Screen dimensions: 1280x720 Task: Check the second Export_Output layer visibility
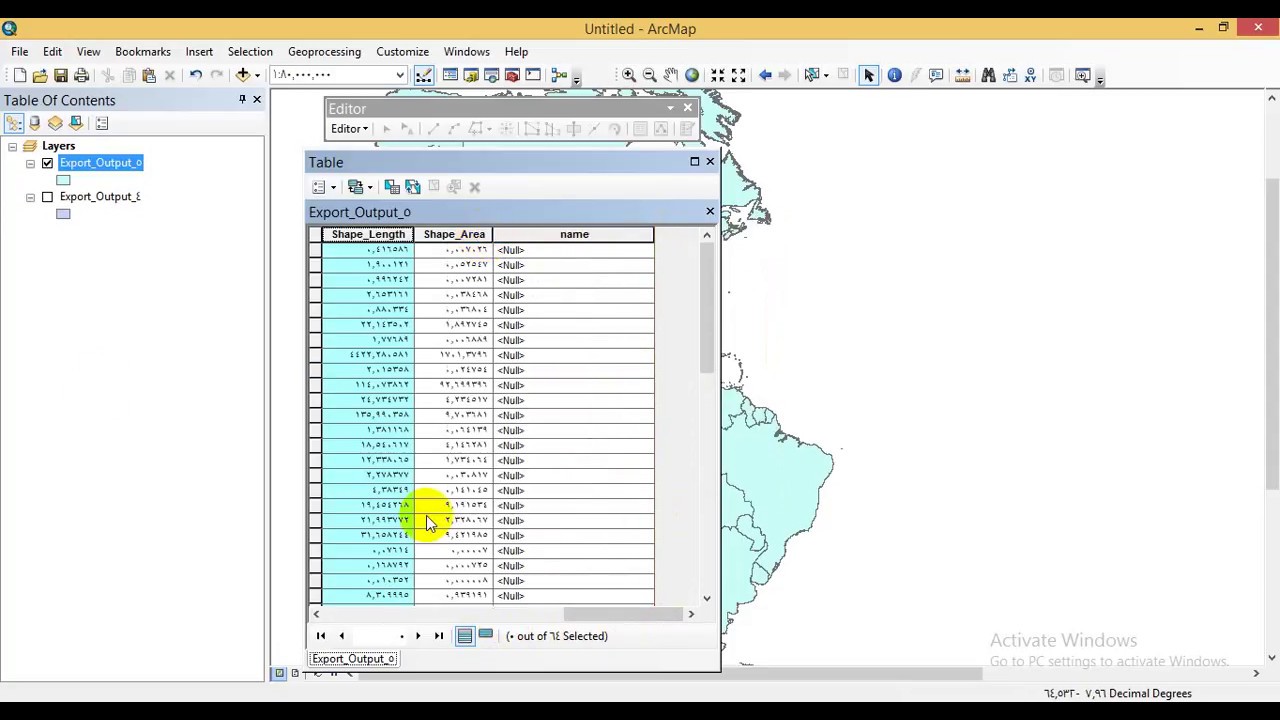[x=47, y=197]
